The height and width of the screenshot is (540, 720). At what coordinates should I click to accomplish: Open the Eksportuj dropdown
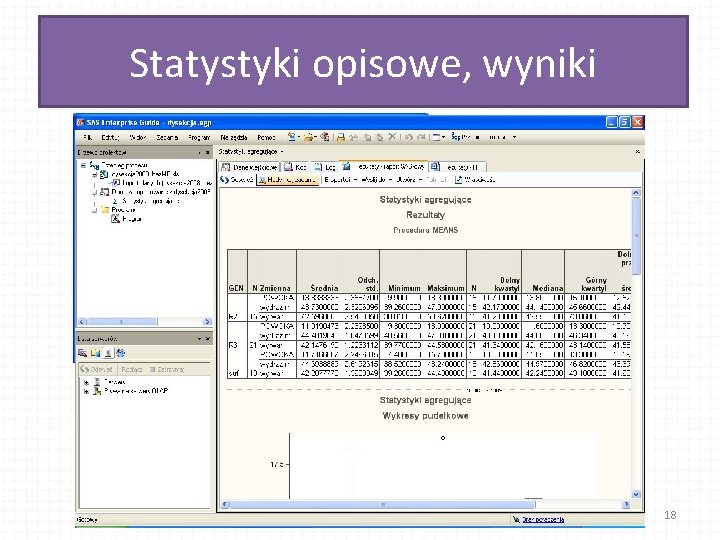pyautogui.click(x=340, y=180)
